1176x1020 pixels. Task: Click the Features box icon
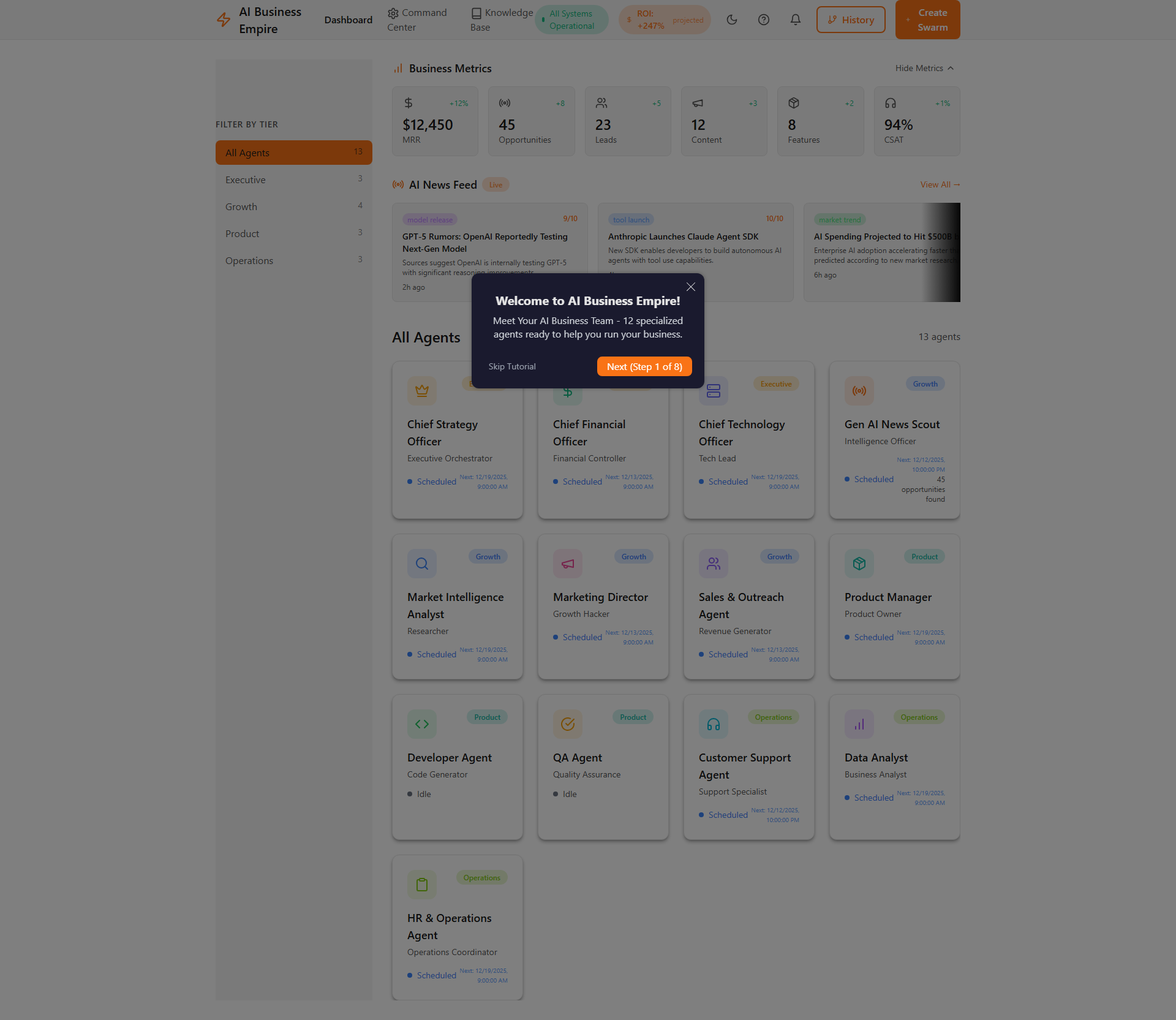click(794, 103)
